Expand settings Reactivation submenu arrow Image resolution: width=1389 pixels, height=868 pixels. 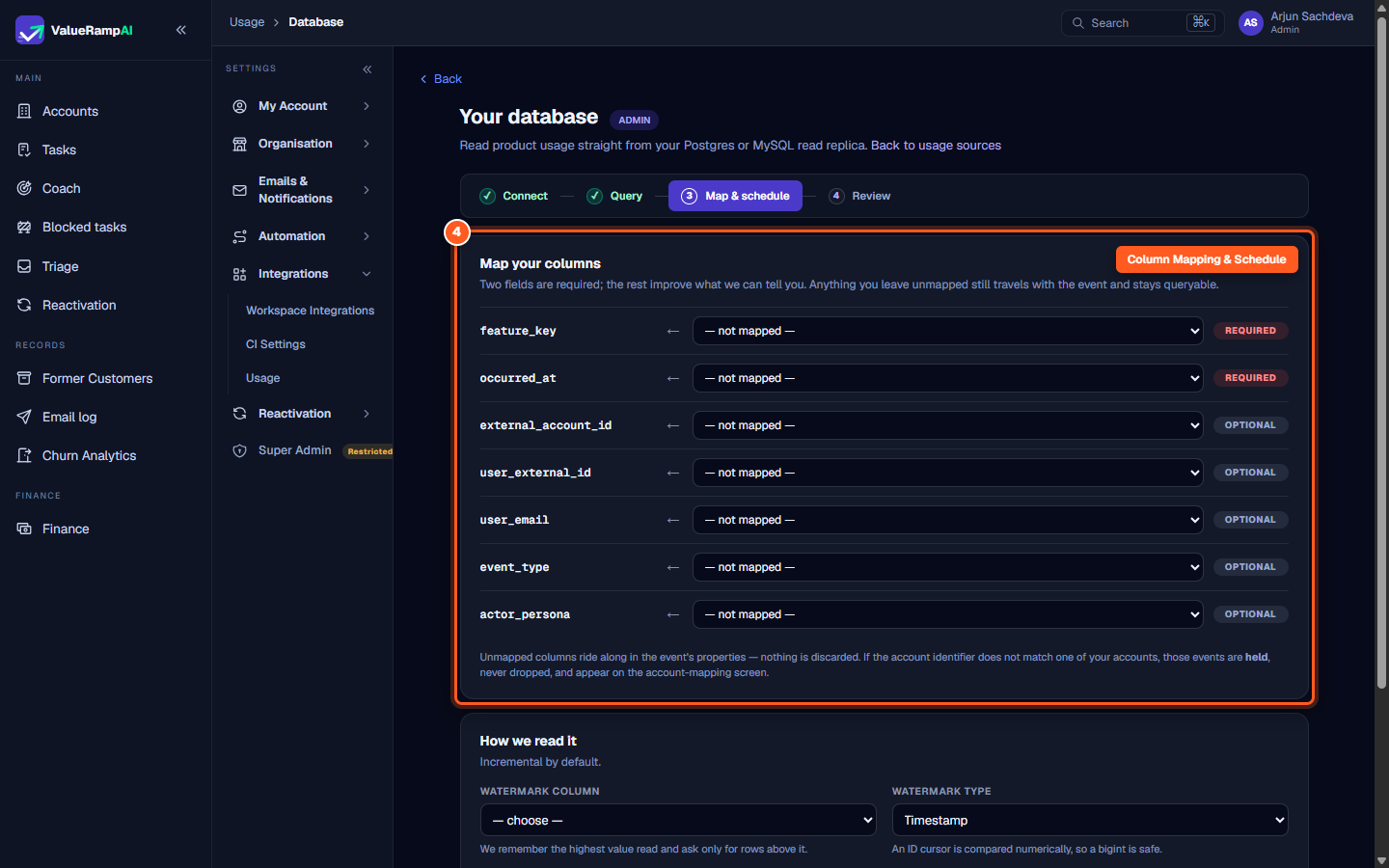(x=367, y=414)
